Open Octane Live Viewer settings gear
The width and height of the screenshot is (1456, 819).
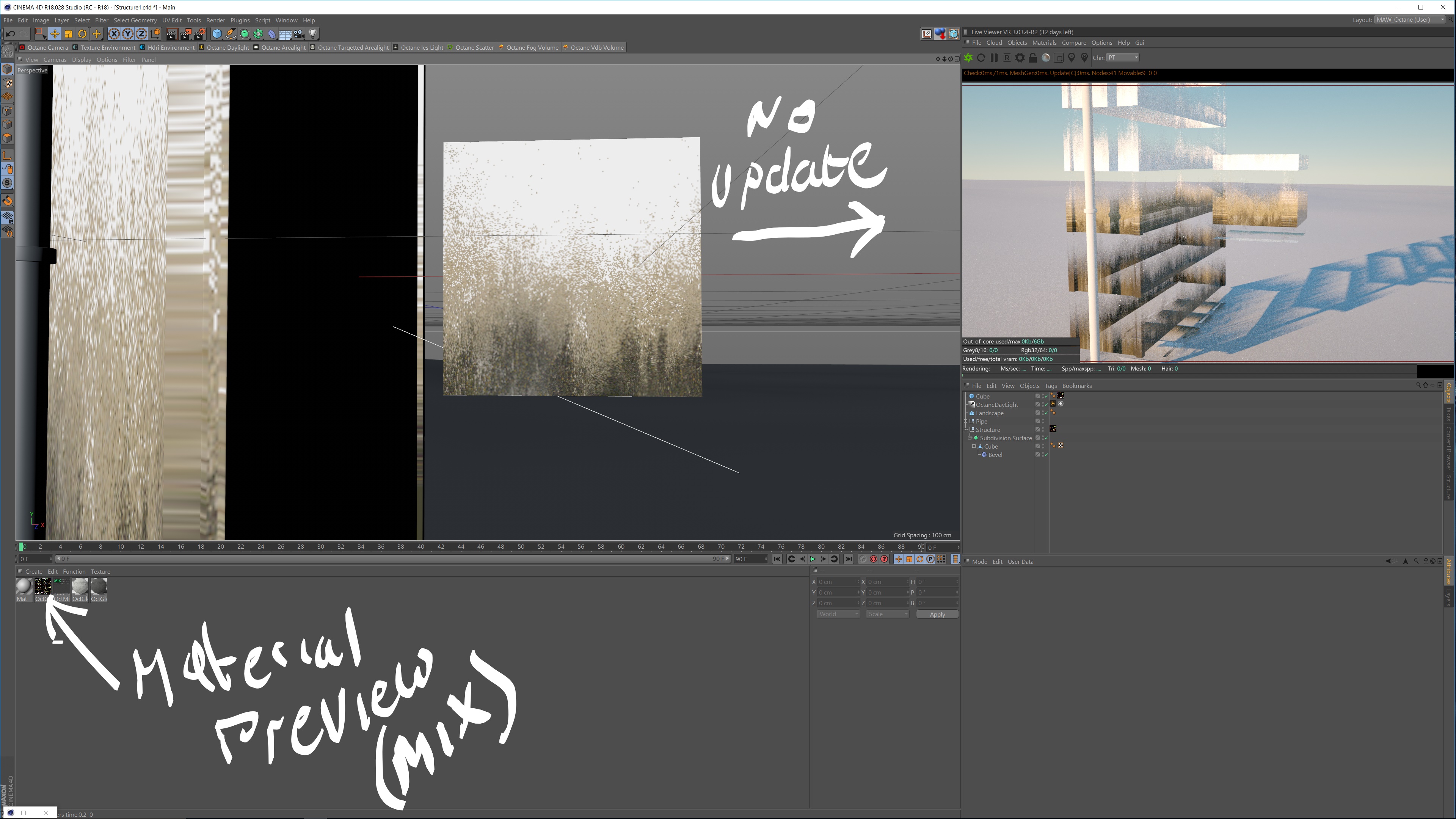point(1020,58)
